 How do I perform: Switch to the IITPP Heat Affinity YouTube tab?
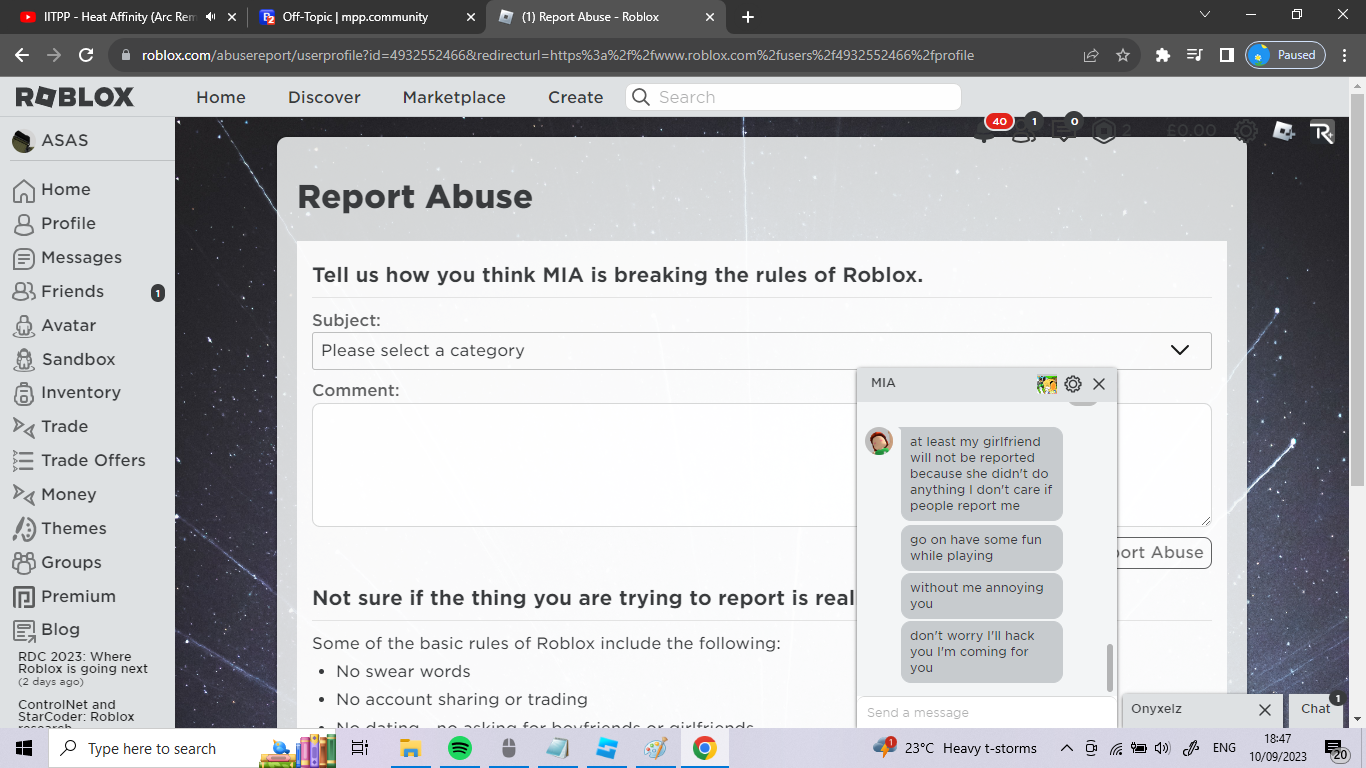124,17
